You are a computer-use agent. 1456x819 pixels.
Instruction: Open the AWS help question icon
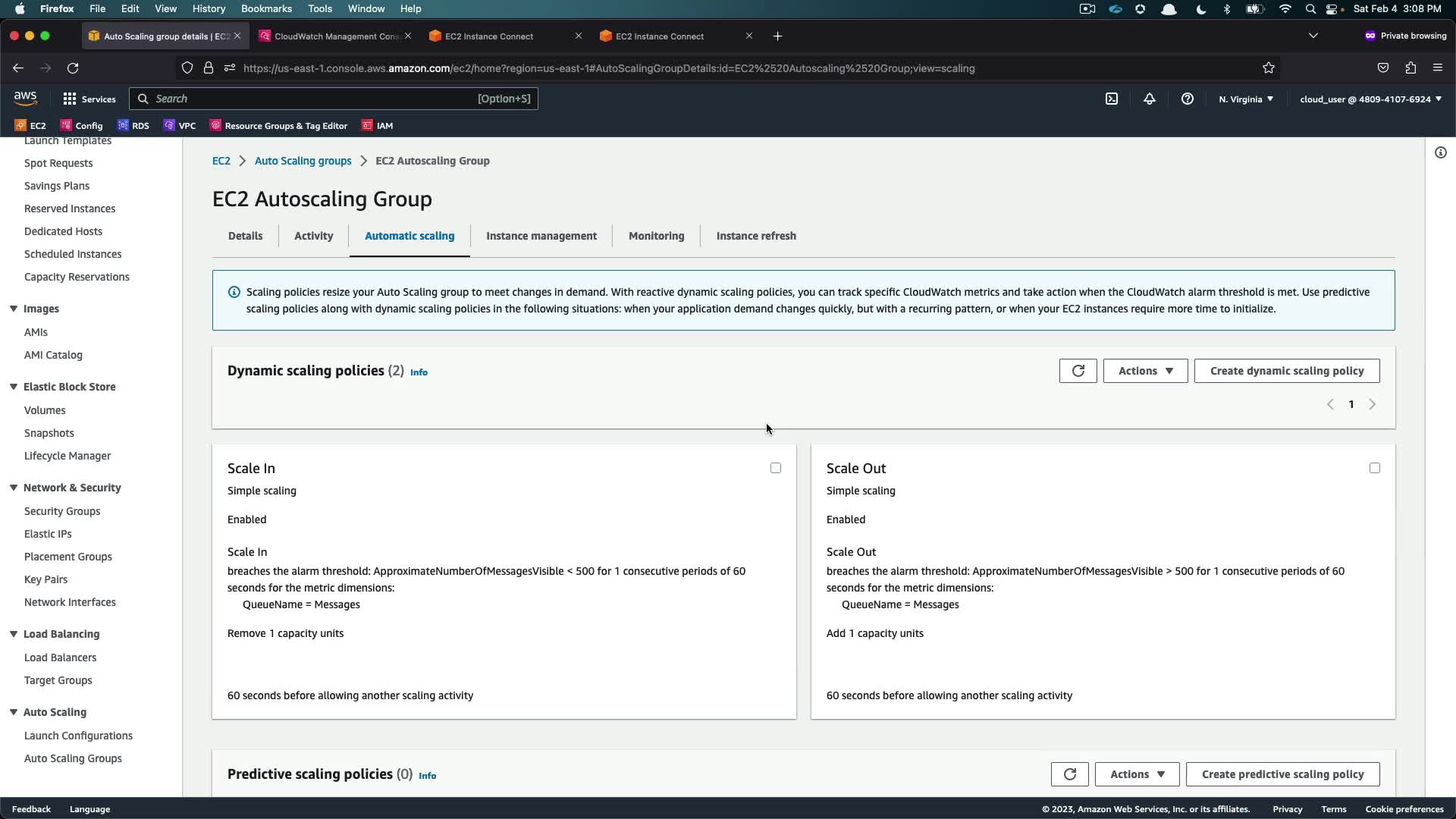(x=1188, y=99)
